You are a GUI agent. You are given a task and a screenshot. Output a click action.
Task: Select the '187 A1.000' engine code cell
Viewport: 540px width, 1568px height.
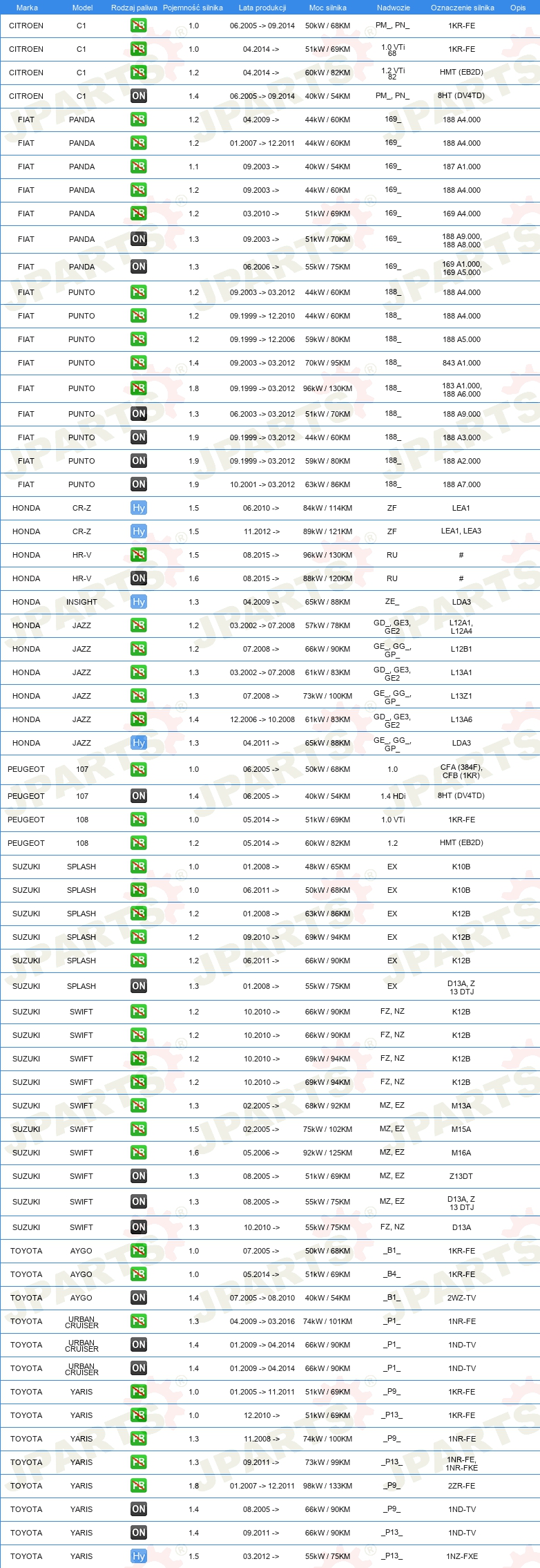pos(461,167)
